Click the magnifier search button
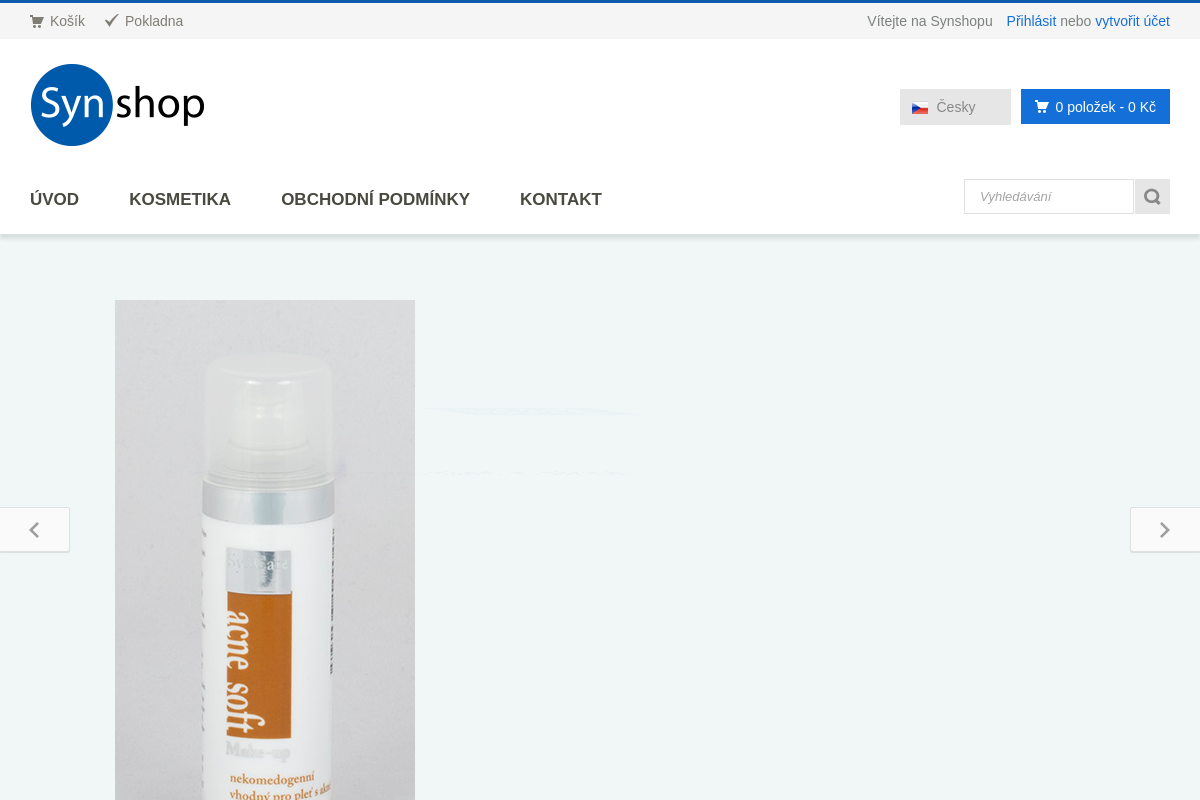The height and width of the screenshot is (800, 1200). coord(1152,197)
